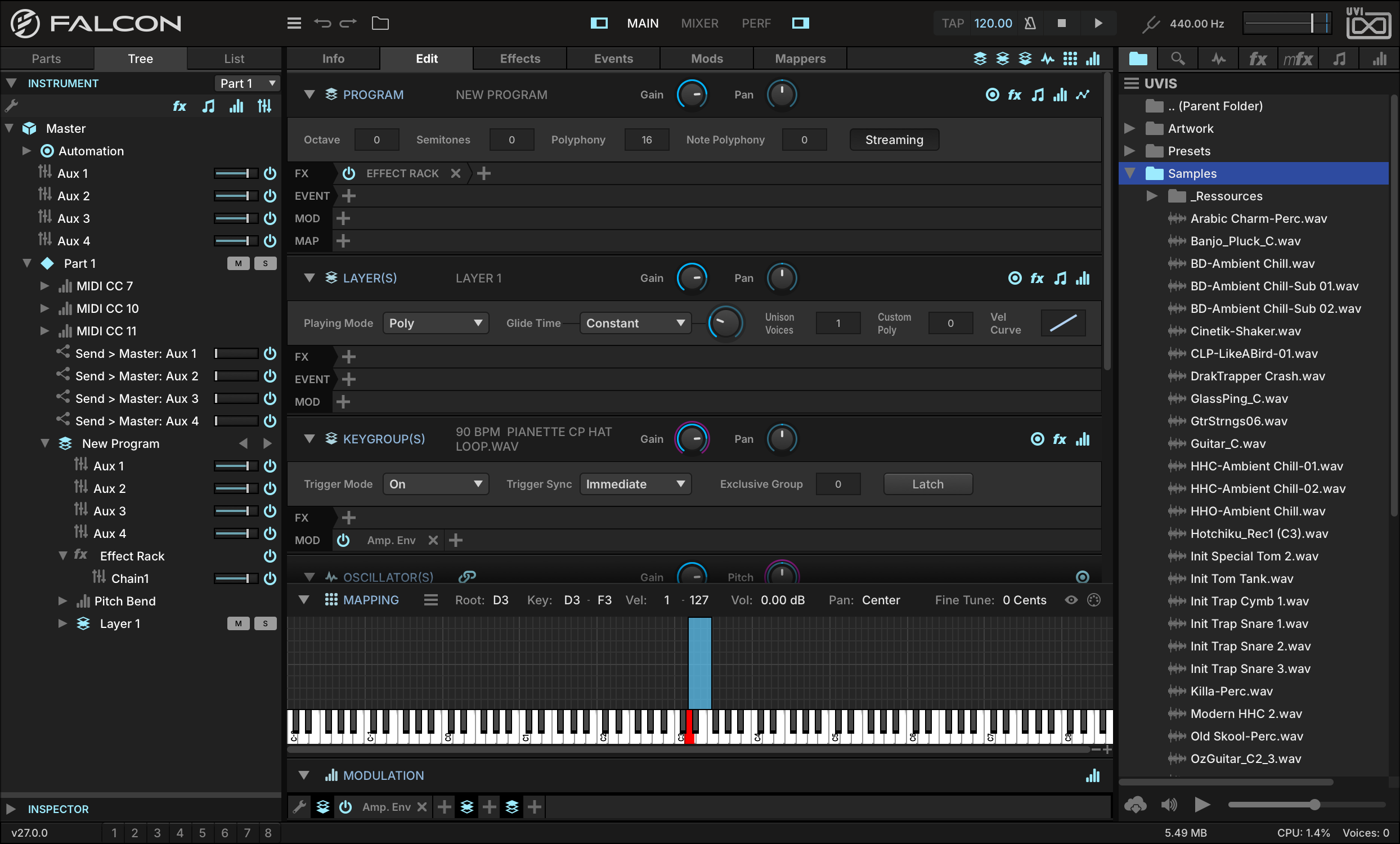Click the sliders mixer icon in Instrument header
The width and height of the screenshot is (1400, 844).
tap(264, 106)
